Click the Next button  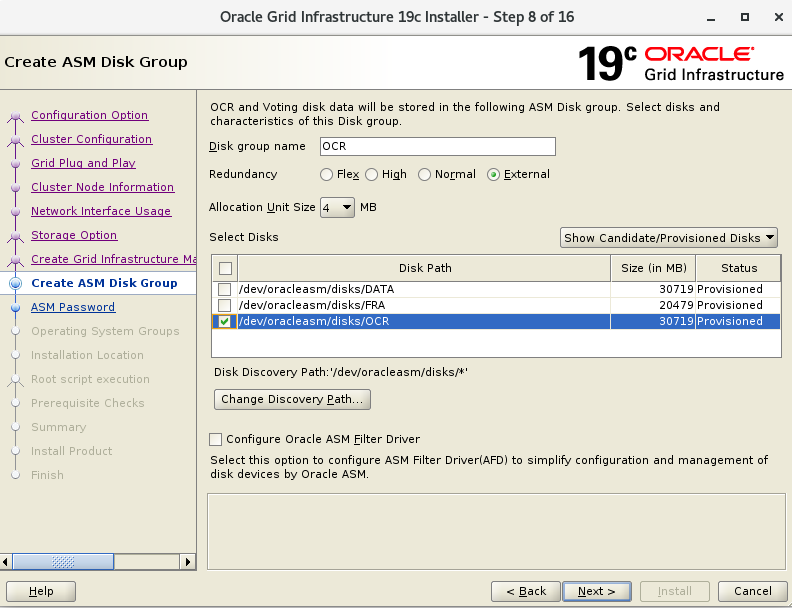click(597, 591)
